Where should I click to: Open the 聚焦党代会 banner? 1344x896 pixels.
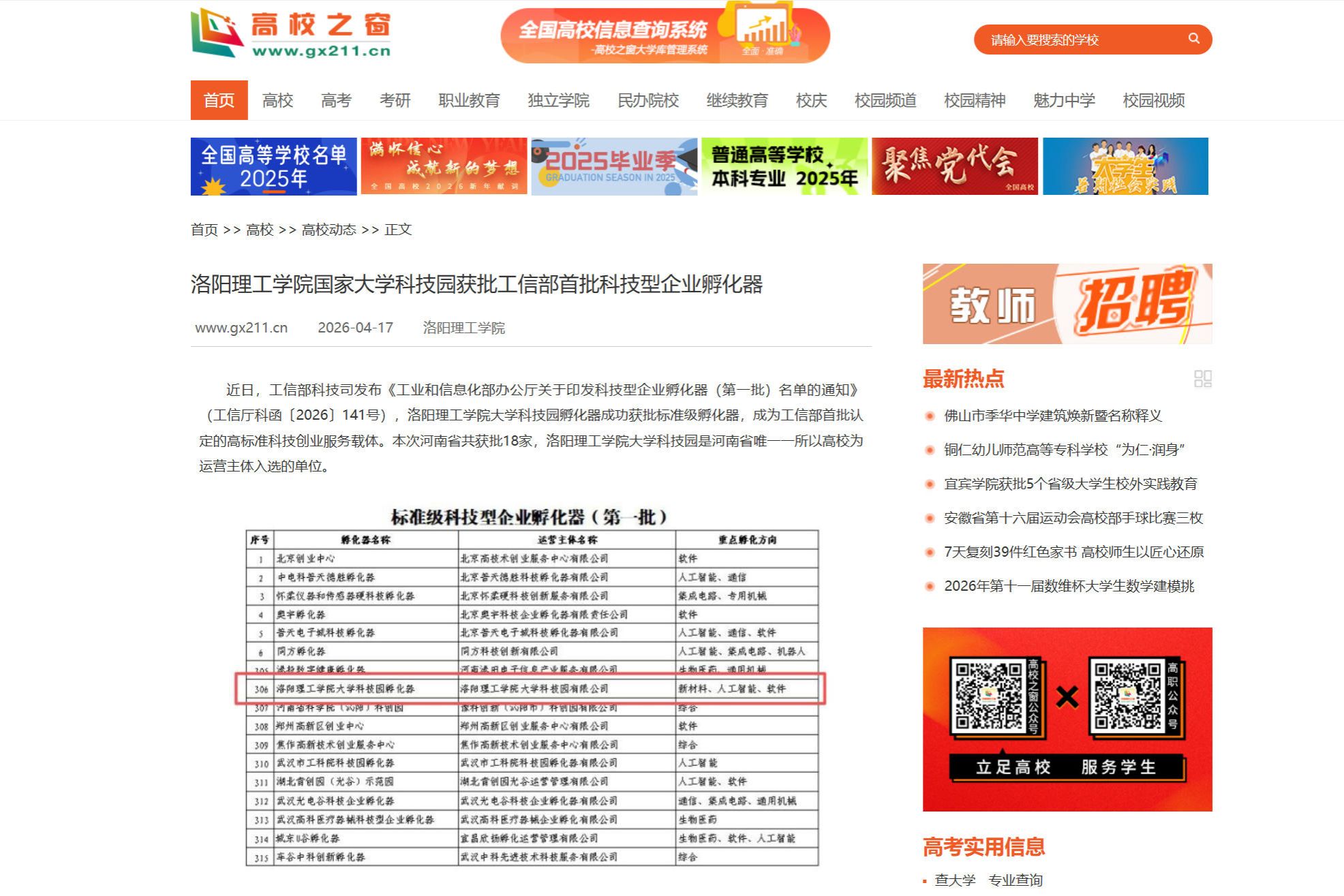pyautogui.click(x=954, y=166)
